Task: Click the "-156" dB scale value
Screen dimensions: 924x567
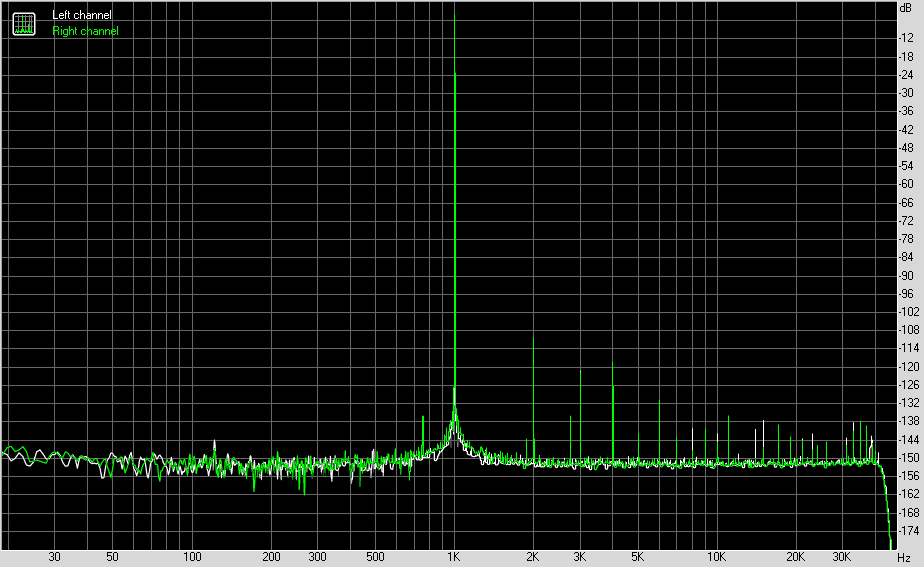Action: point(909,476)
